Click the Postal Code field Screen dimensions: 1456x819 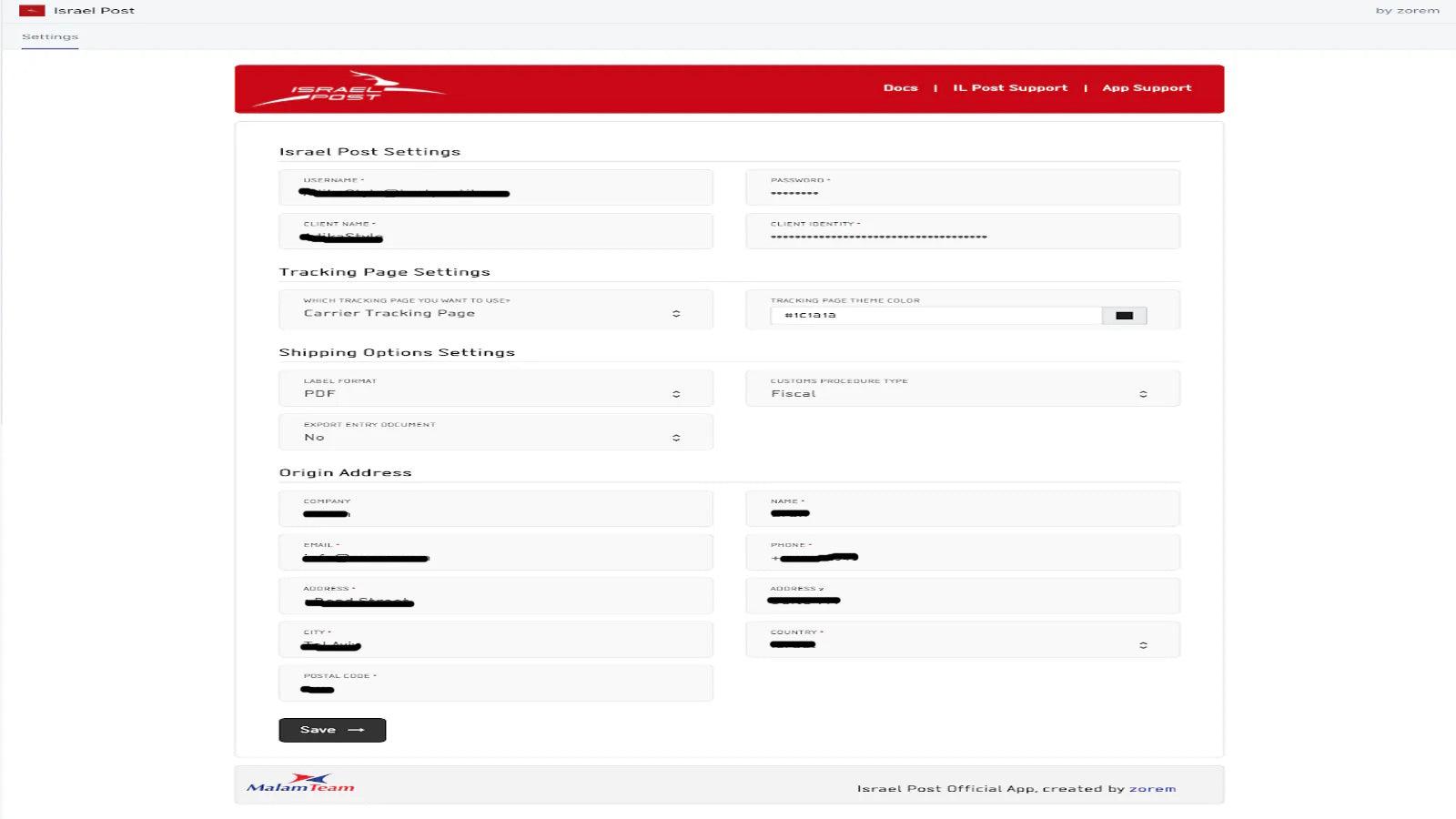pos(496,685)
